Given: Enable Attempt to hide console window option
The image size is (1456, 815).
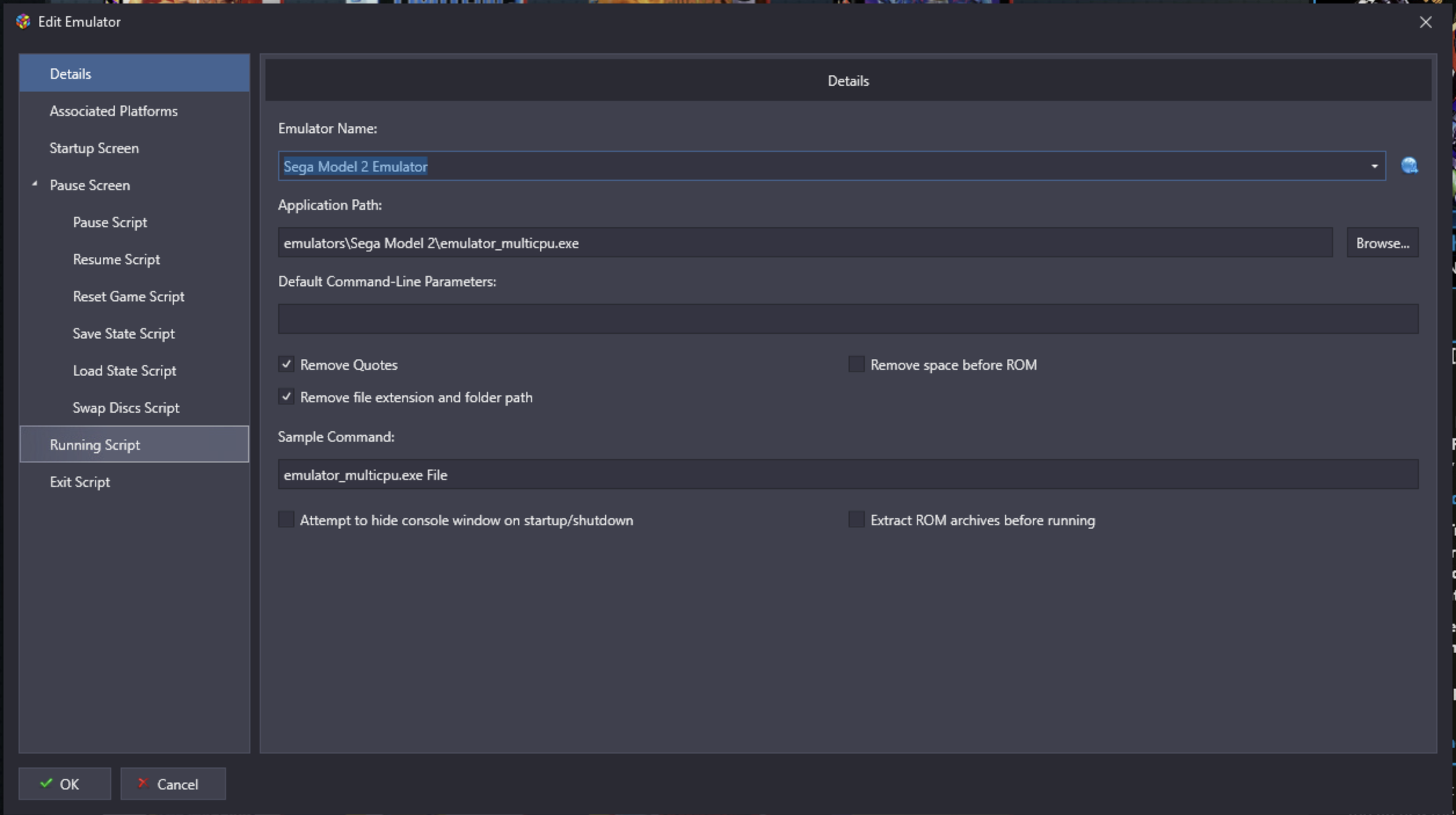Looking at the screenshot, I should click(286, 519).
